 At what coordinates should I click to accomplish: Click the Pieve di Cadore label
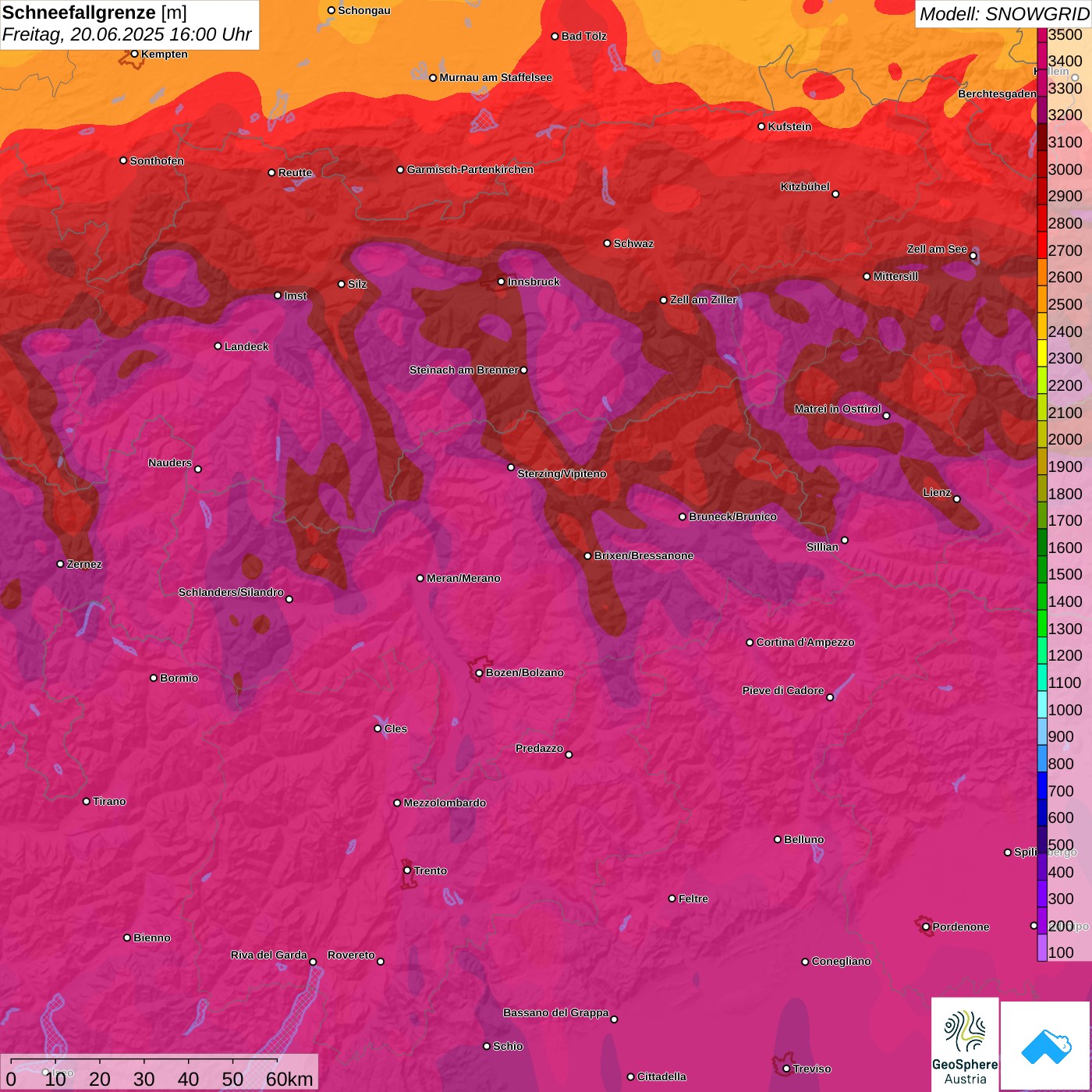pos(783,690)
